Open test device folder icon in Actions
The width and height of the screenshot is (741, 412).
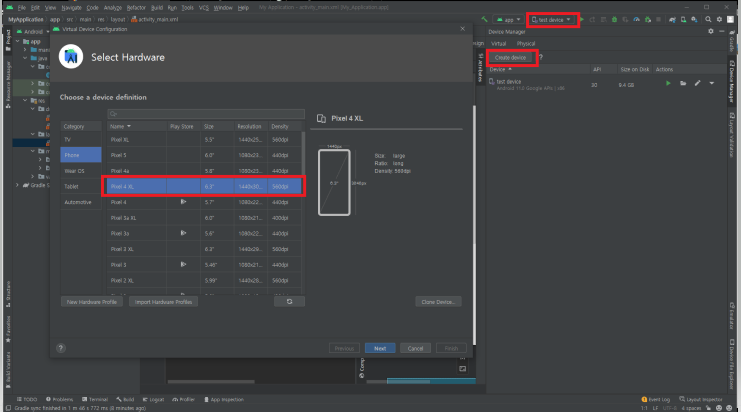(683, 83)
